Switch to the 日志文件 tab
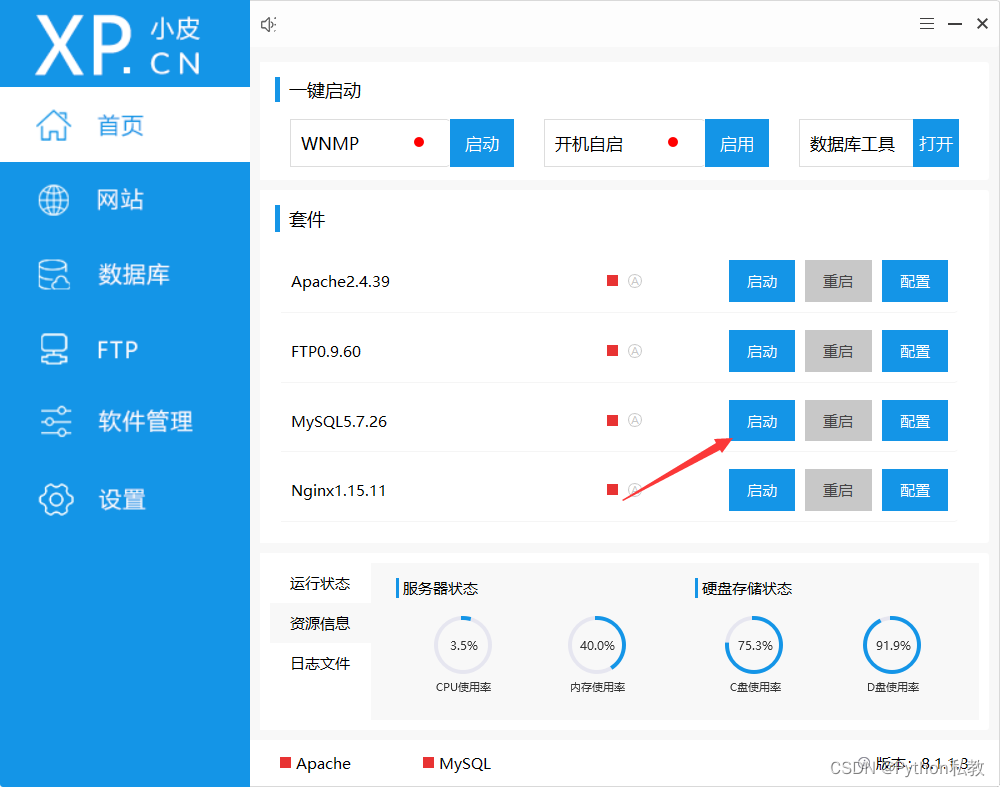This screenshot has height=787, width=1000. (x=320, y=662)
